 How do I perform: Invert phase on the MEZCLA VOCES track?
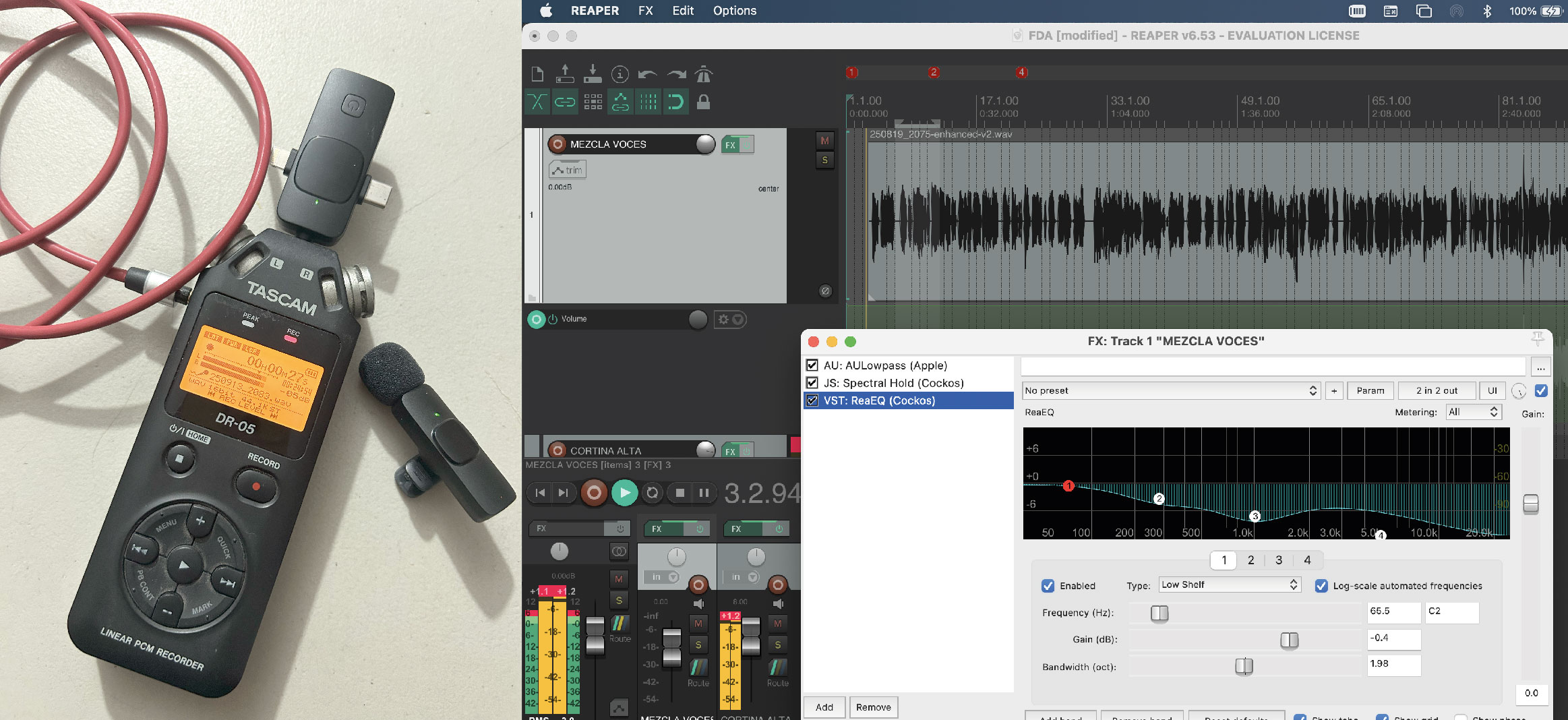[x=825, y=291]
